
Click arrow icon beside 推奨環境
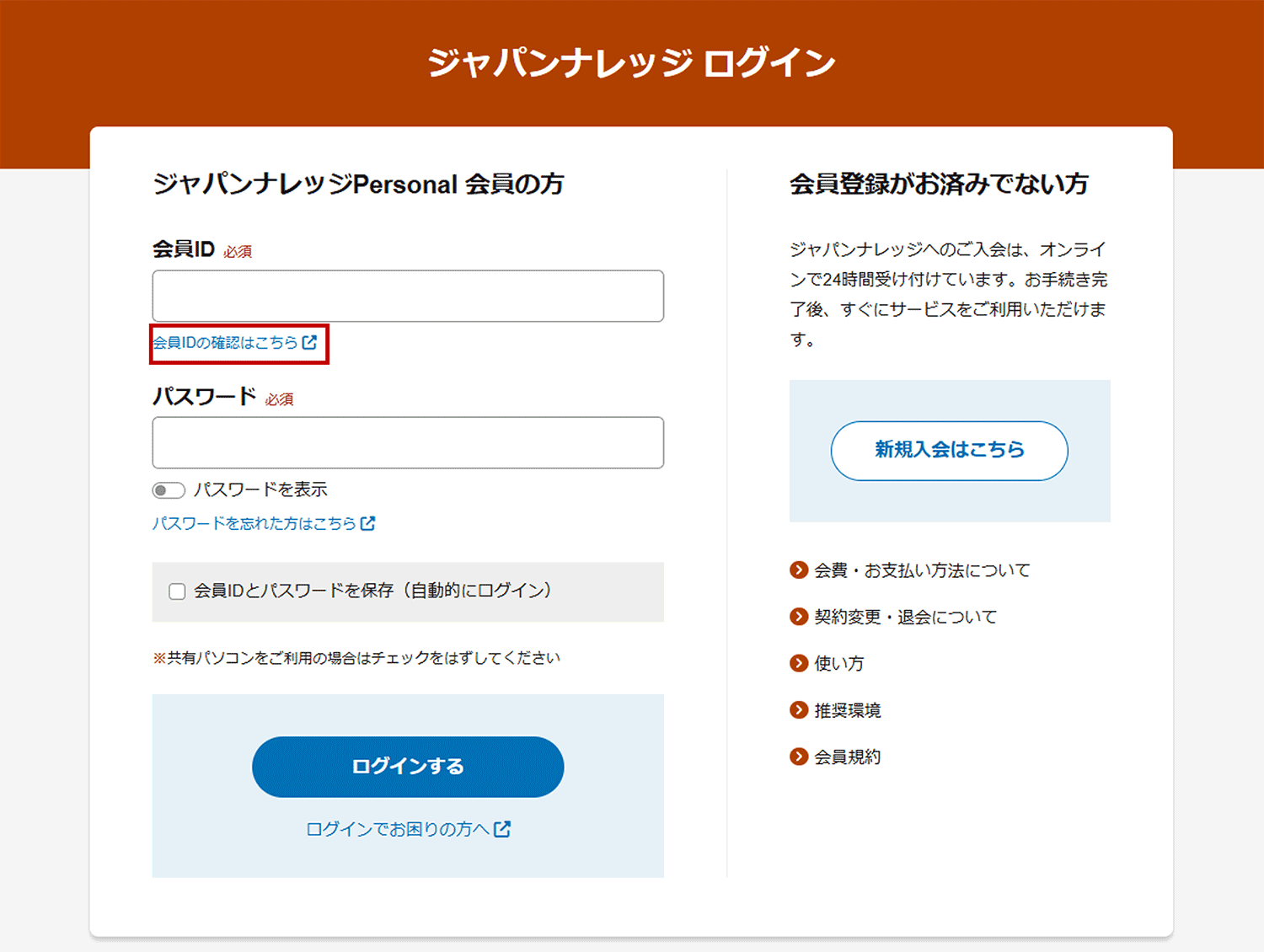tap(799, 710)
